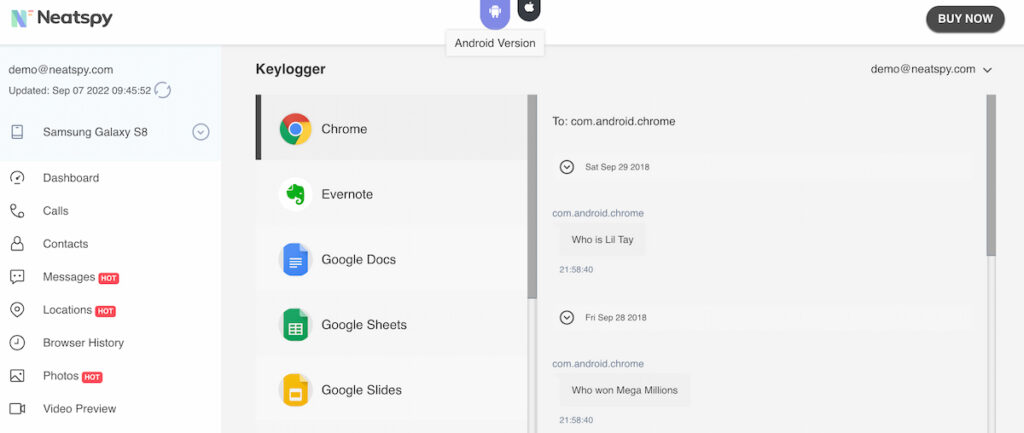This screenshot has width=1024, height=433.
Task: Collapse the Fri Sep 28 2018 log group
Action: tap(567, 317)
